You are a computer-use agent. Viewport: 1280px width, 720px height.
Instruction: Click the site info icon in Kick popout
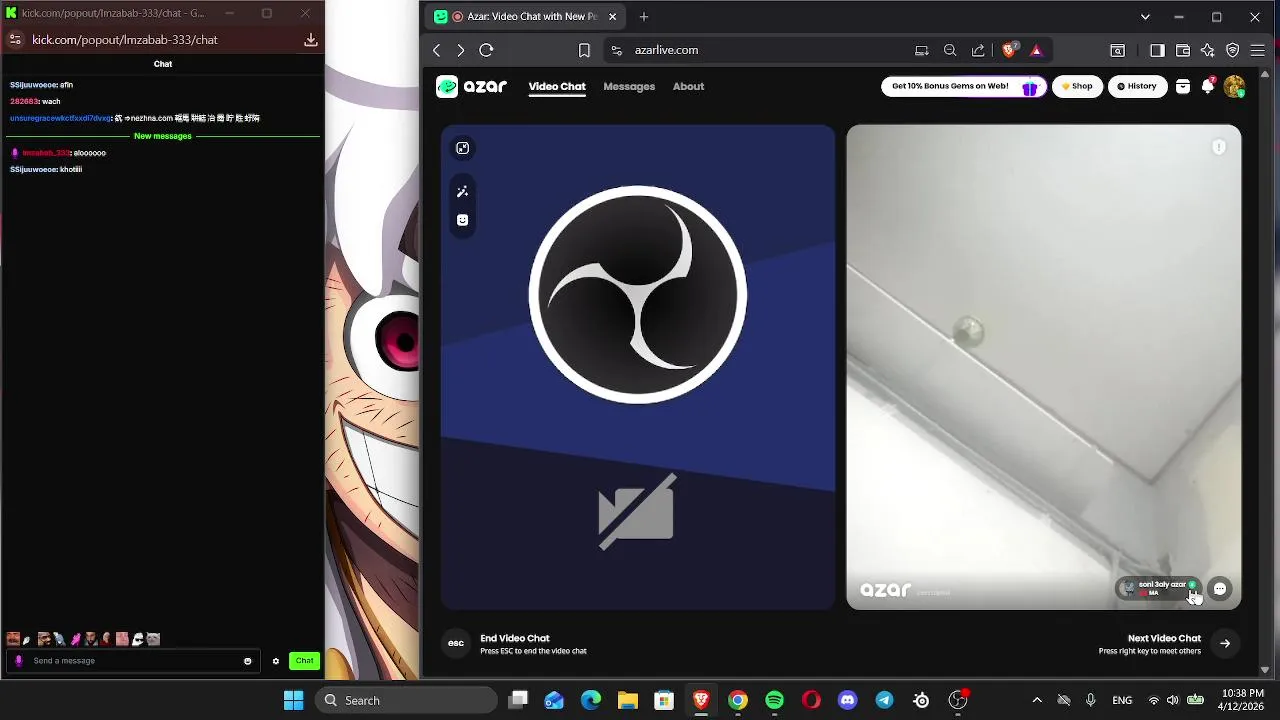click(x=14, y=40)
